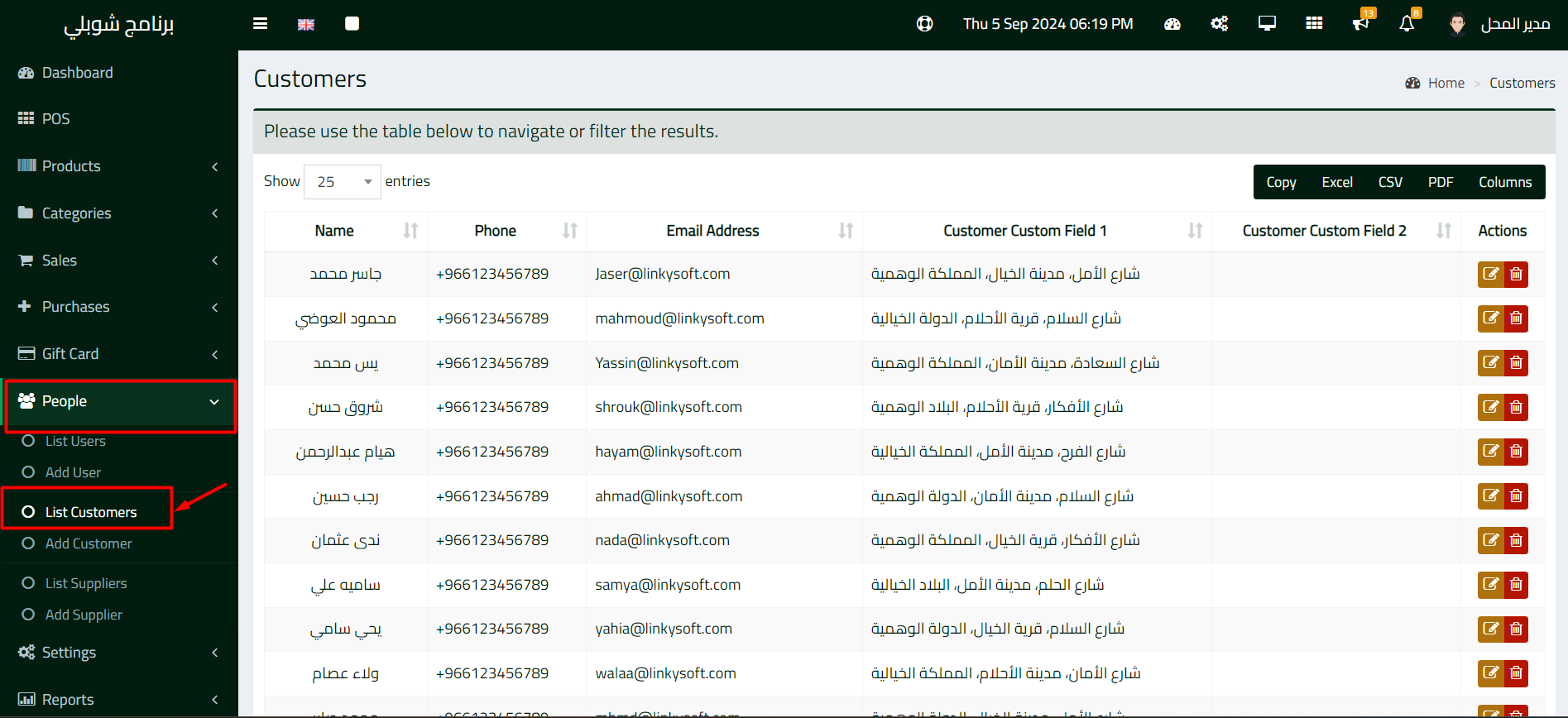
Task: Delete customer shrouk@linkysoft.com
Action: [x=1516, y=407]
